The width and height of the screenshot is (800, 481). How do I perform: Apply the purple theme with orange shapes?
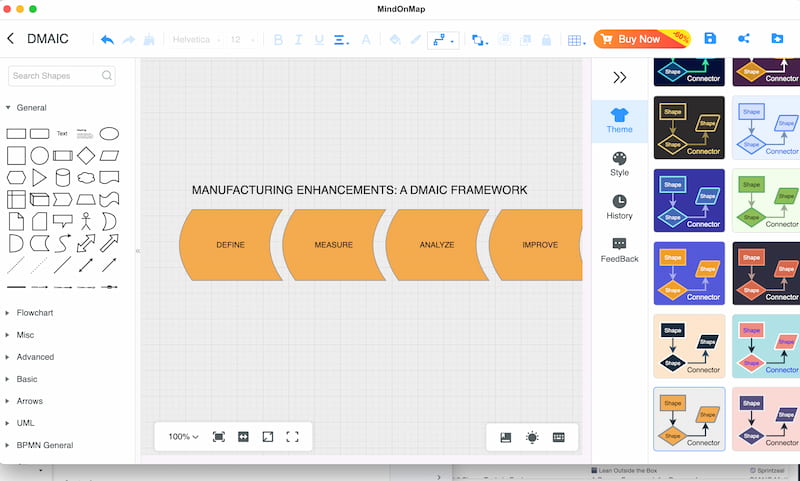pos(689,273)
